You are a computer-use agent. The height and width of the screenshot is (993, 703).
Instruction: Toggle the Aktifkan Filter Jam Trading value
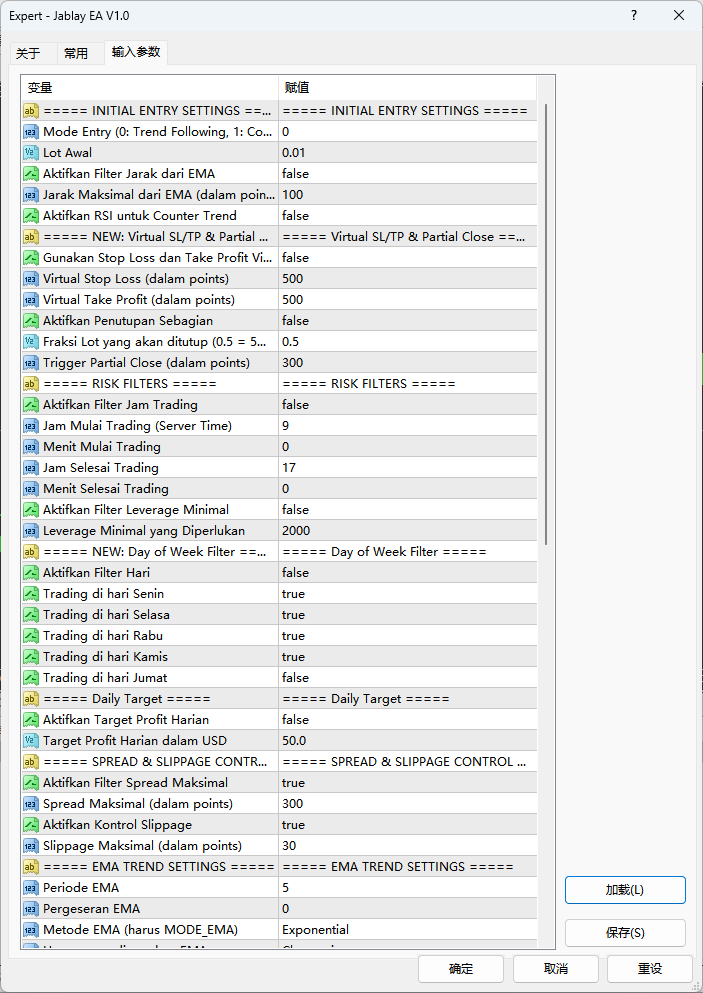coord(408,405)
